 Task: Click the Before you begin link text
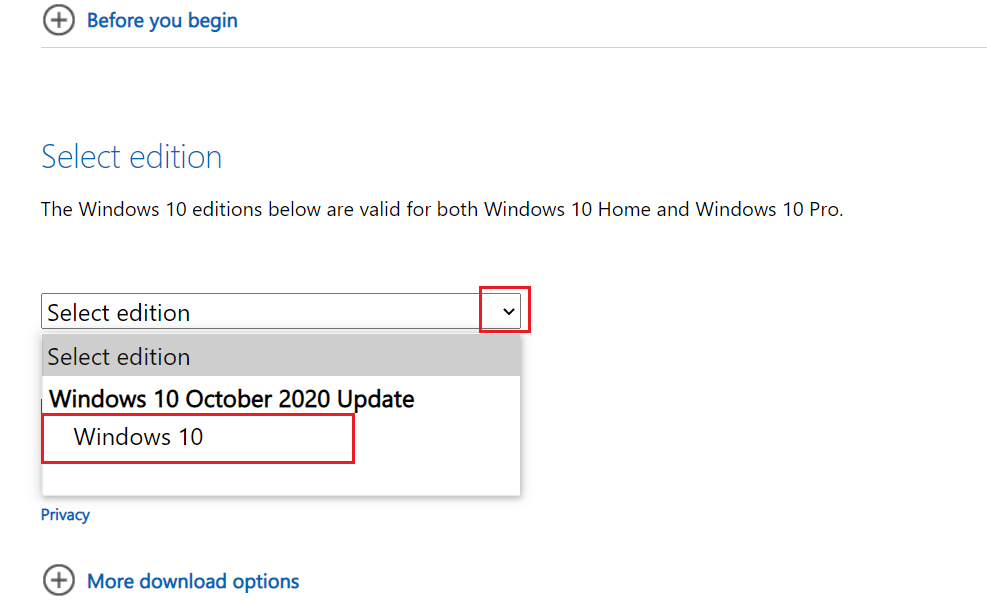(162, 21)
